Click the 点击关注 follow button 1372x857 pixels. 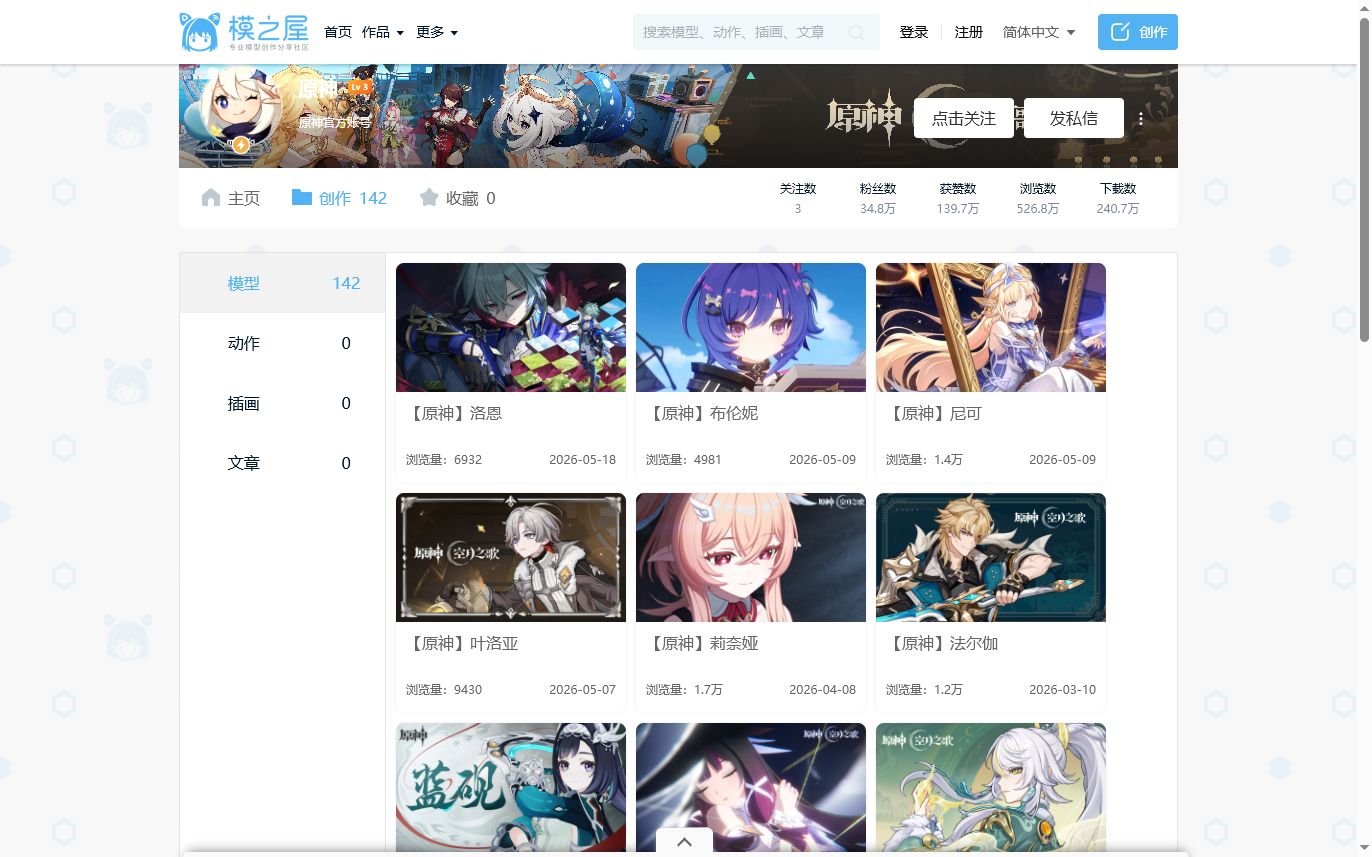[x=964, y=118]
